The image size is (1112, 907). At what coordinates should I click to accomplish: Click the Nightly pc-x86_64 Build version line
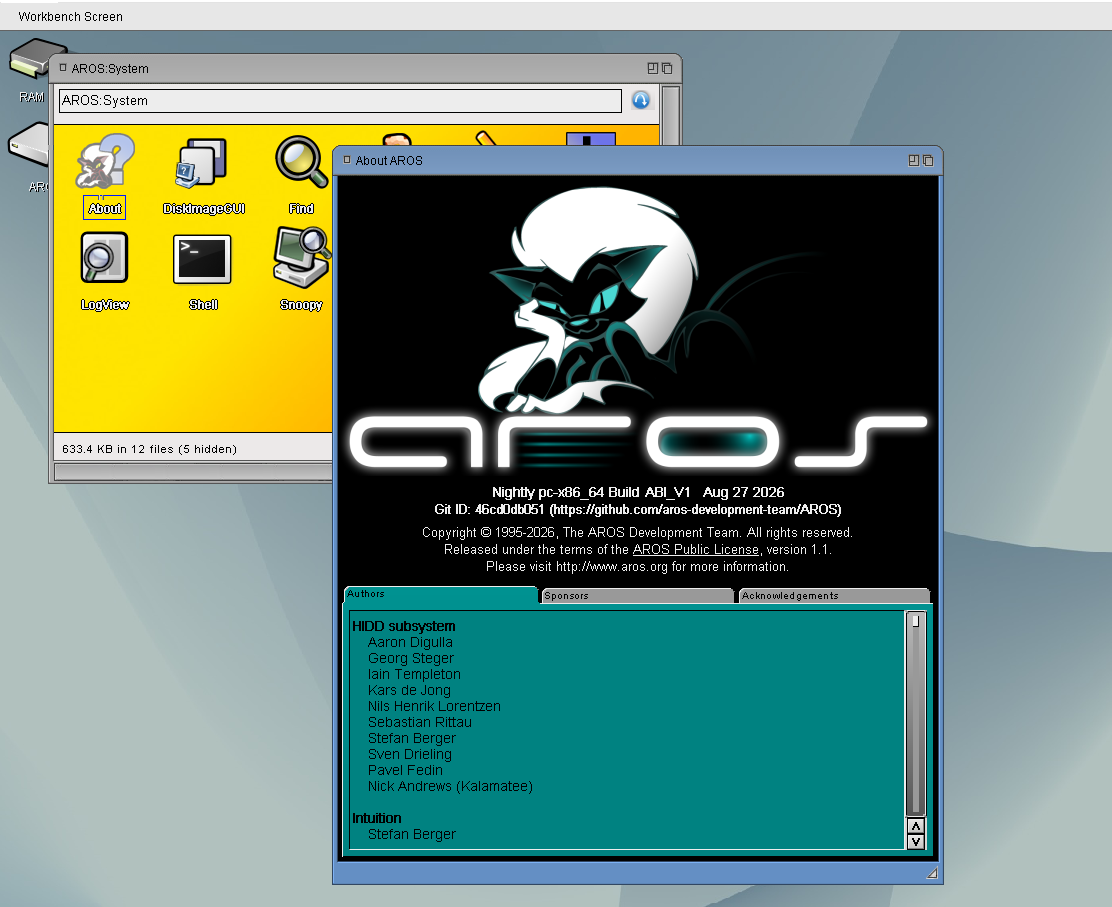click(x=638, y=492)
